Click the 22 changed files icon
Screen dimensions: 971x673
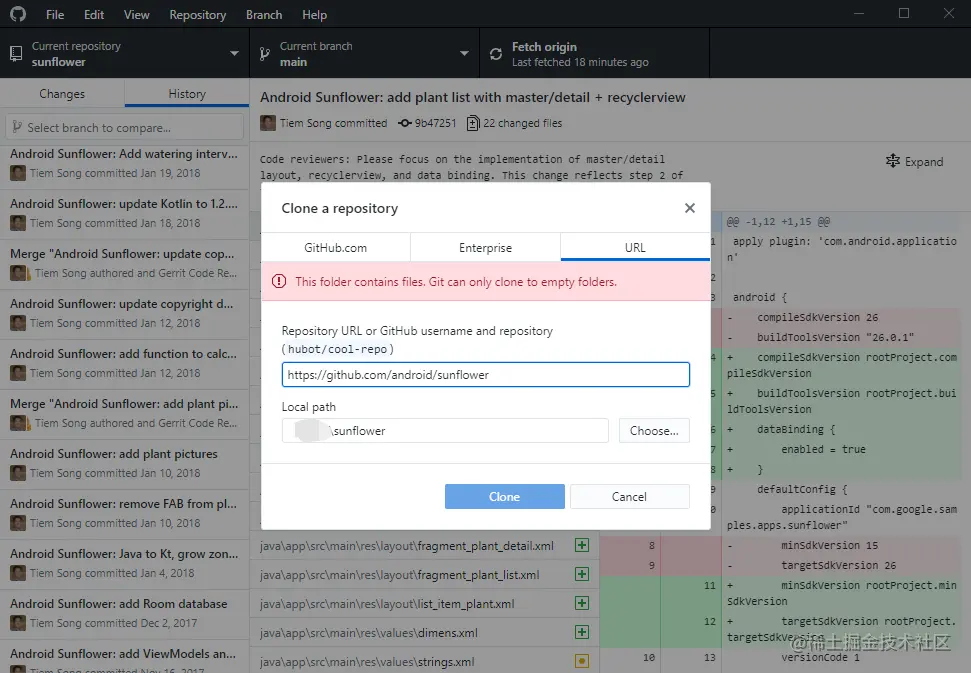[473, 123]
